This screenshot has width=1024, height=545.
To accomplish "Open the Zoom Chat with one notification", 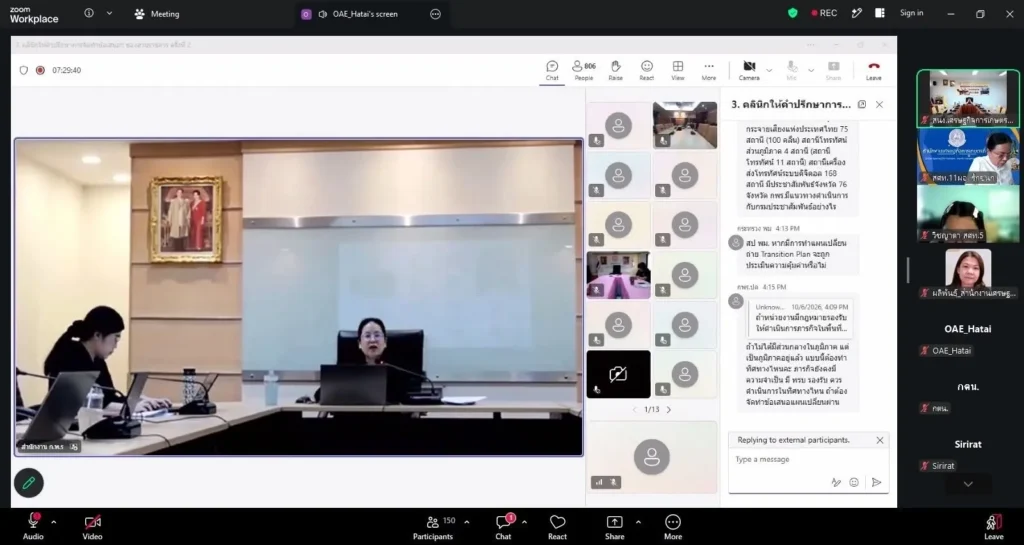I will click(504, 527).
